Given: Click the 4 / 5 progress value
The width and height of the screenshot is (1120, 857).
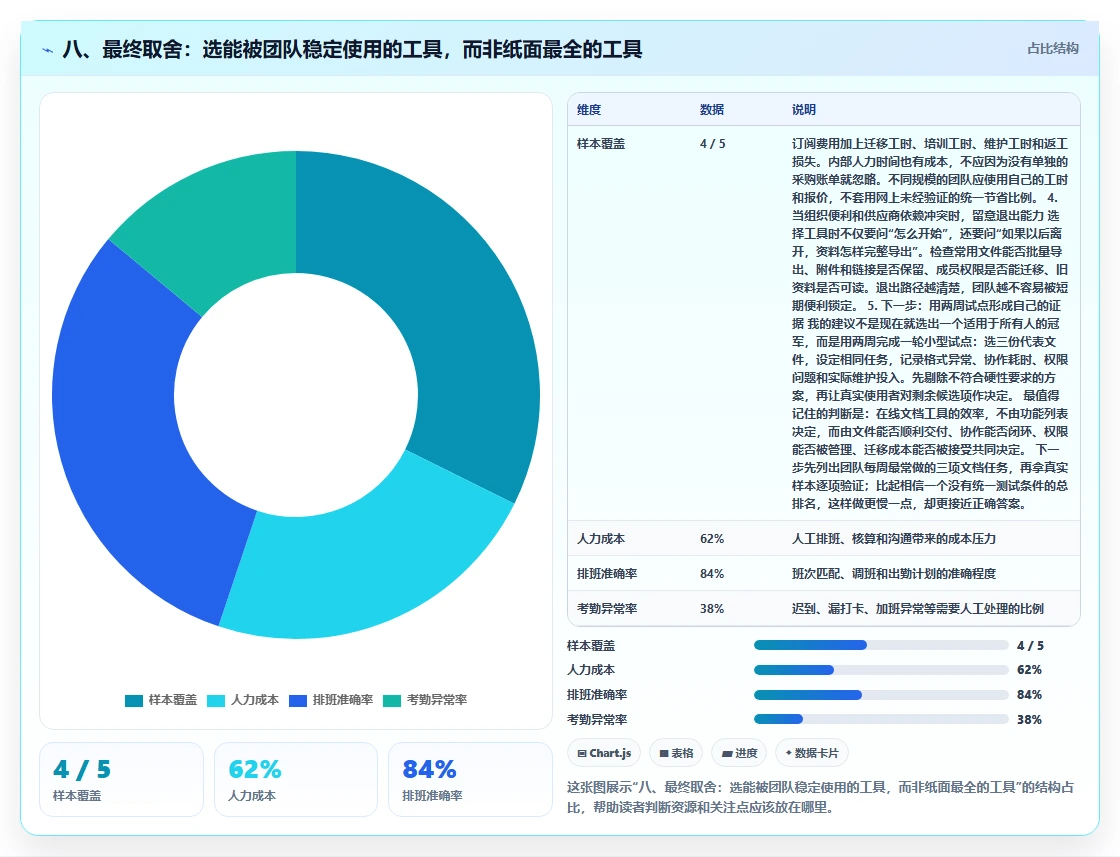Looking at the screenshot, I should pos(1030,646).
